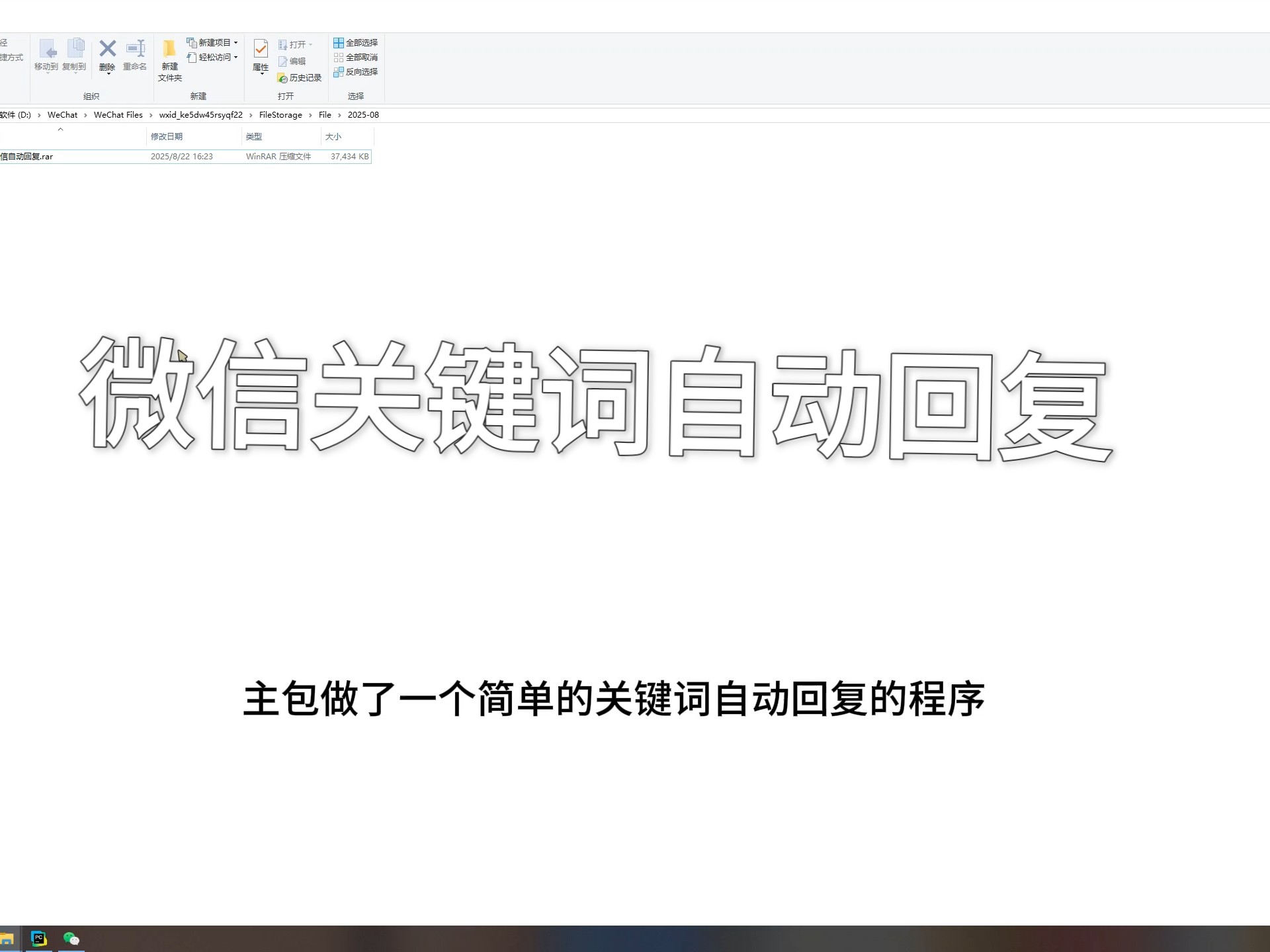The height and width of the screenshot is (952, 1270).
Task: Expand chevron after WeChat Files breadcrumb
Action: (151, 116)
